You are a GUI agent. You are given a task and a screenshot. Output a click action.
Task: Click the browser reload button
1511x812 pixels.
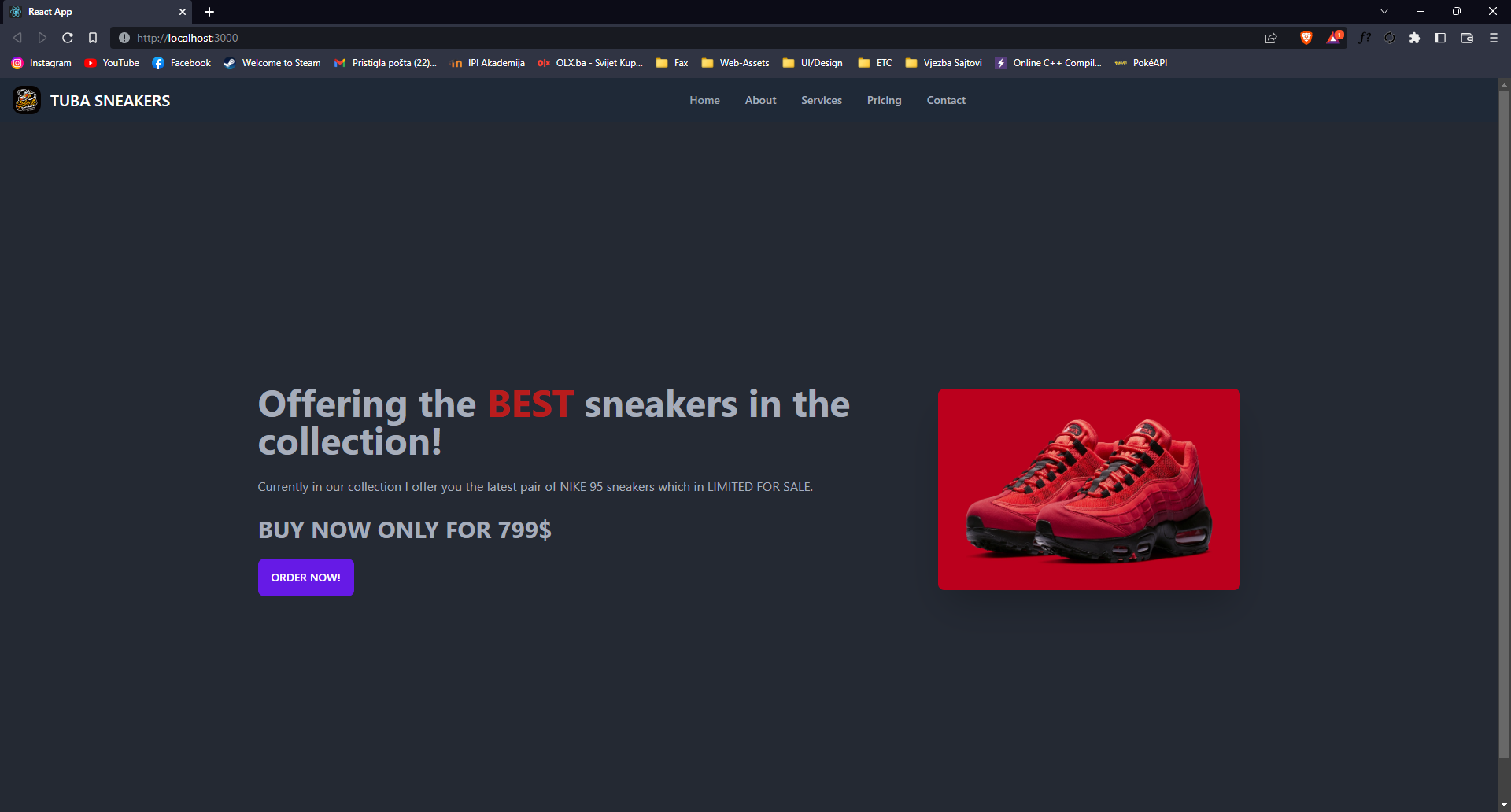pos(68,38)
